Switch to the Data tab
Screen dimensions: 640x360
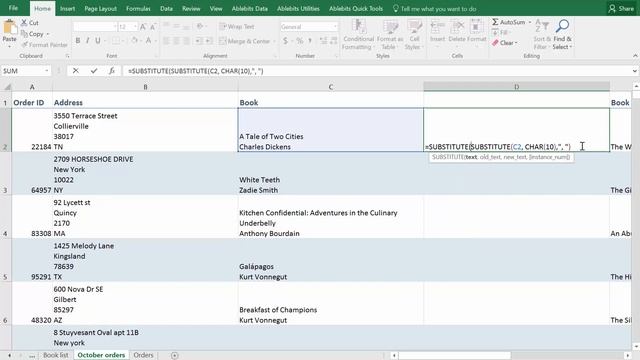(x=166, y=9)
